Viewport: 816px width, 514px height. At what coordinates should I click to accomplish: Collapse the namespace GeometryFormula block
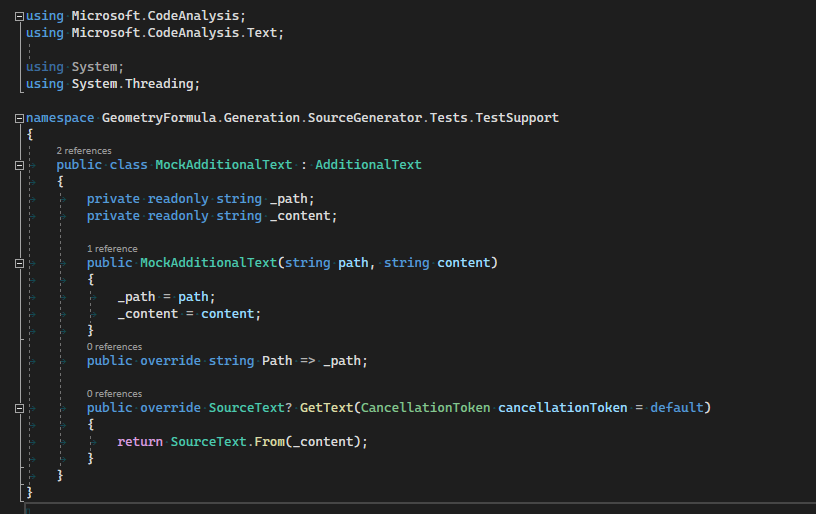(x=19, y=119)
